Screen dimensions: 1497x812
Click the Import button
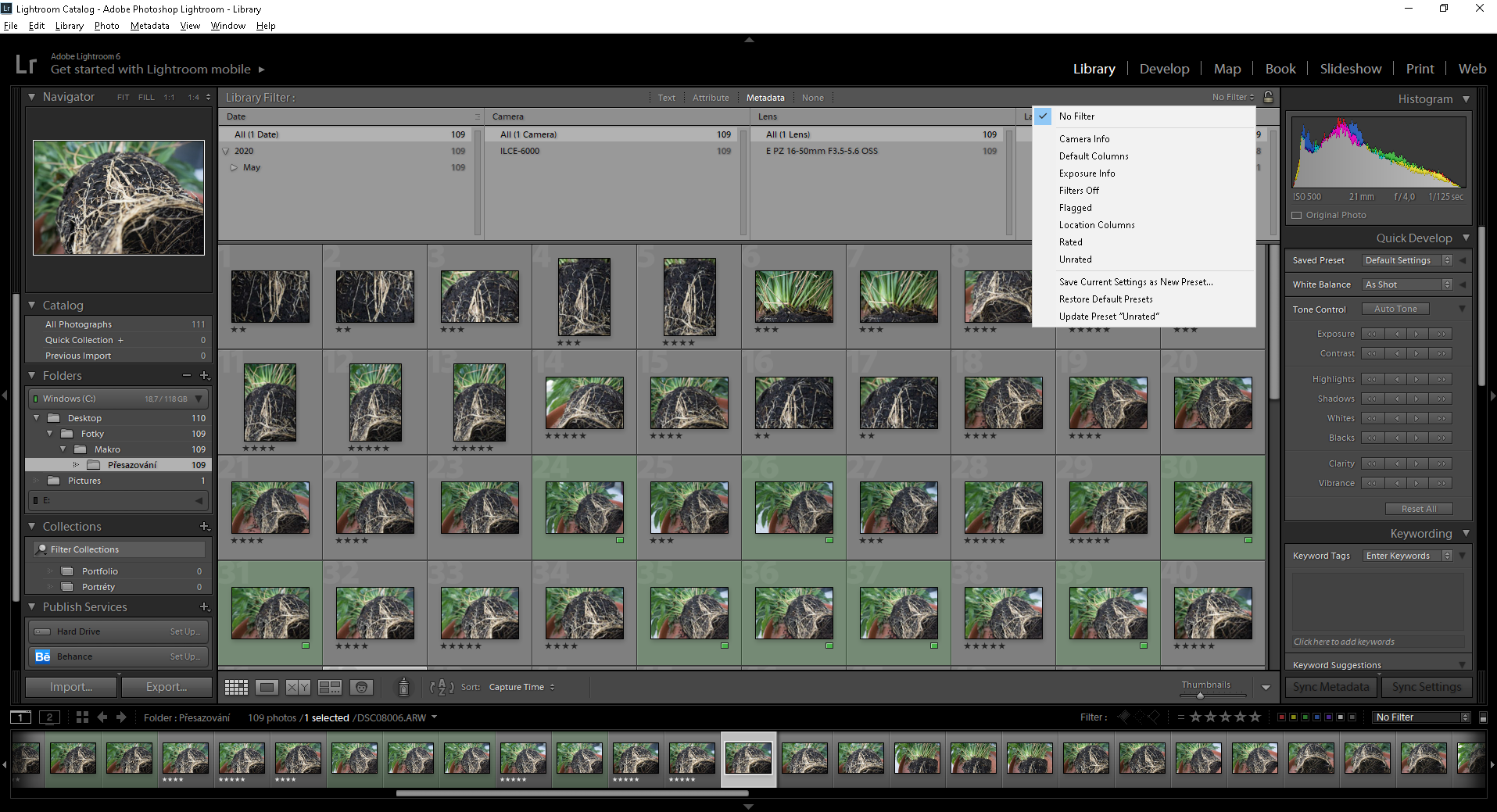[71, 687]
